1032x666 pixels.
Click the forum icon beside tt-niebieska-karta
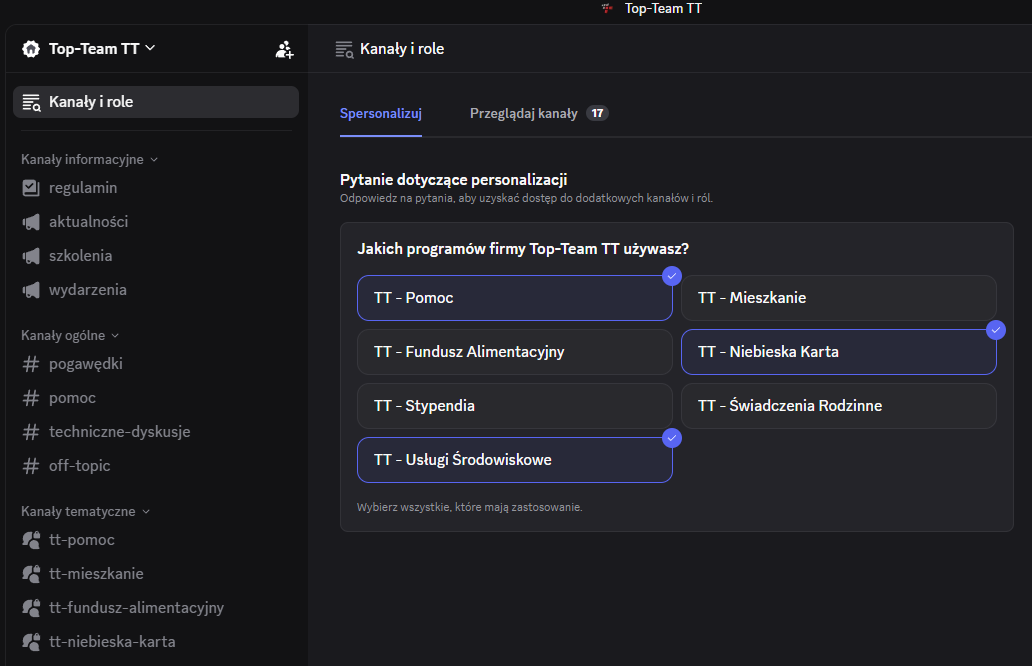click(x=31, y=642)
